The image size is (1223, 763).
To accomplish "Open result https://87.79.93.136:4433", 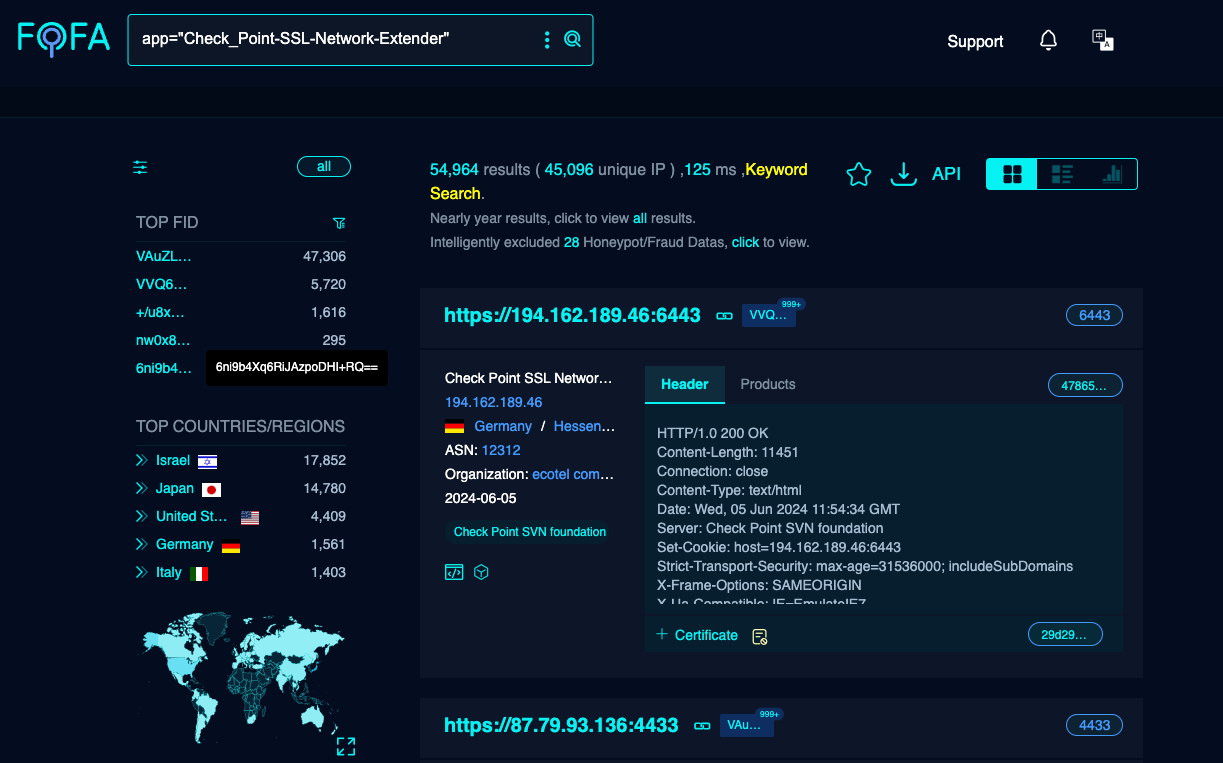I will point(561,725).
